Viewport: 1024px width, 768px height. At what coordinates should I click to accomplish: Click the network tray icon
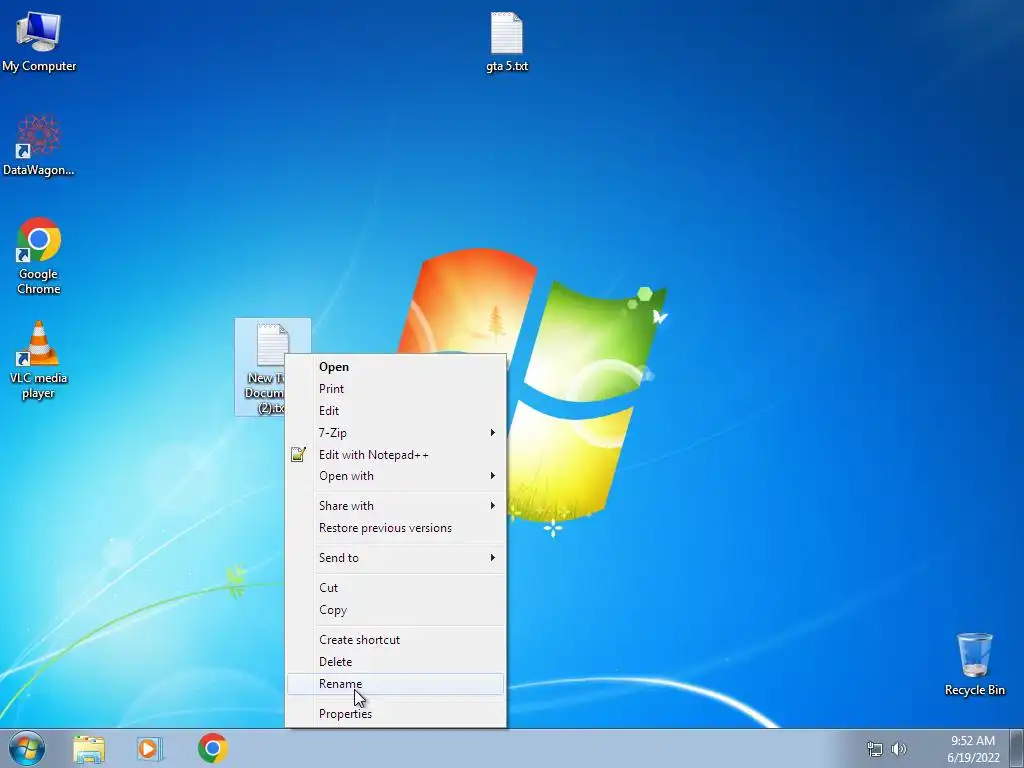874,749
